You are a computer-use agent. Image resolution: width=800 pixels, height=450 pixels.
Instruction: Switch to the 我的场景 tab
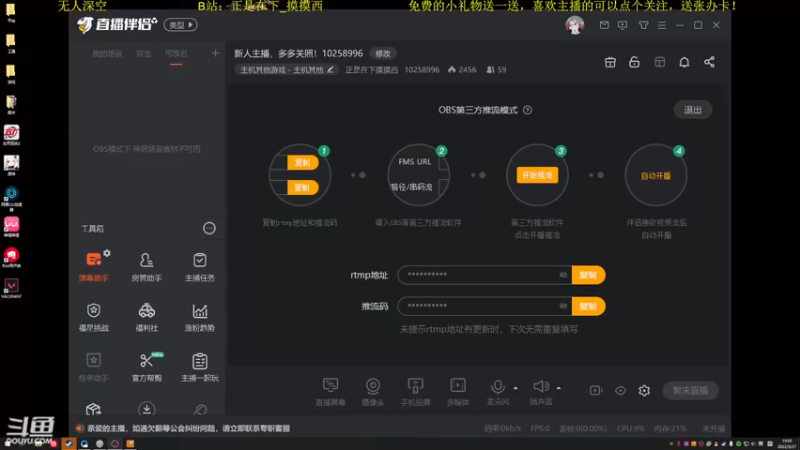[x=107, y=54]
